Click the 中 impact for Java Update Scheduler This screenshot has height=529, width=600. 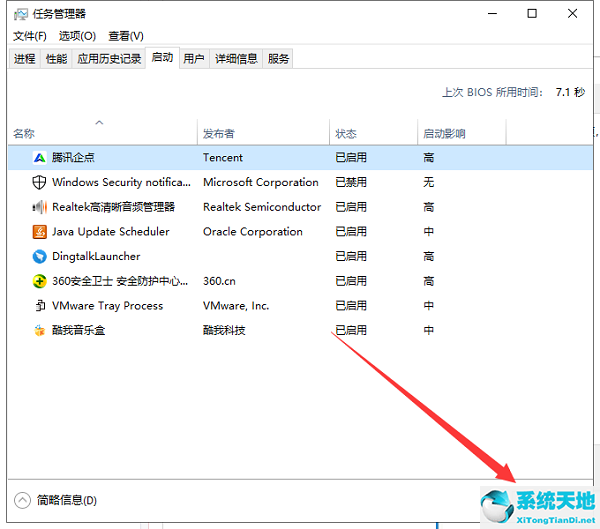point(429,232)
